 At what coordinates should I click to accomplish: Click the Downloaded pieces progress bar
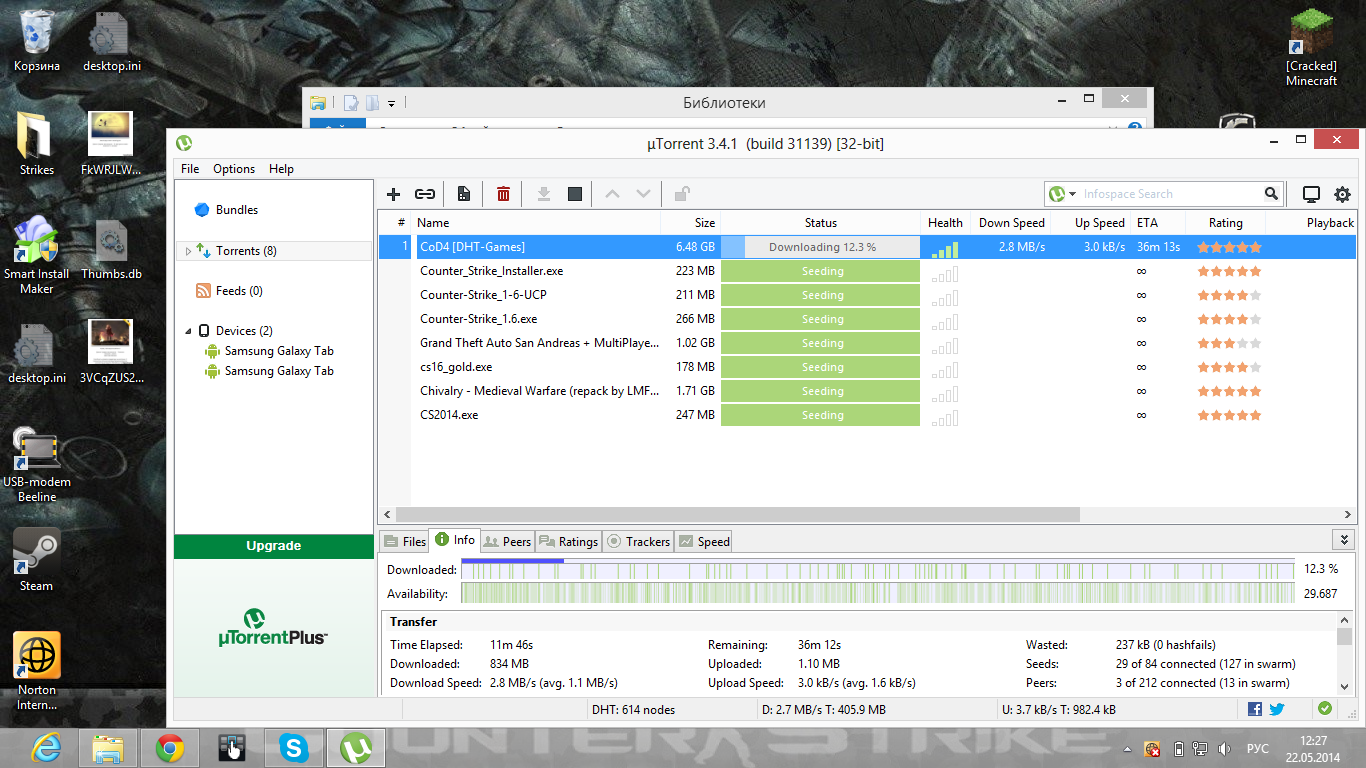pos(877,569)
